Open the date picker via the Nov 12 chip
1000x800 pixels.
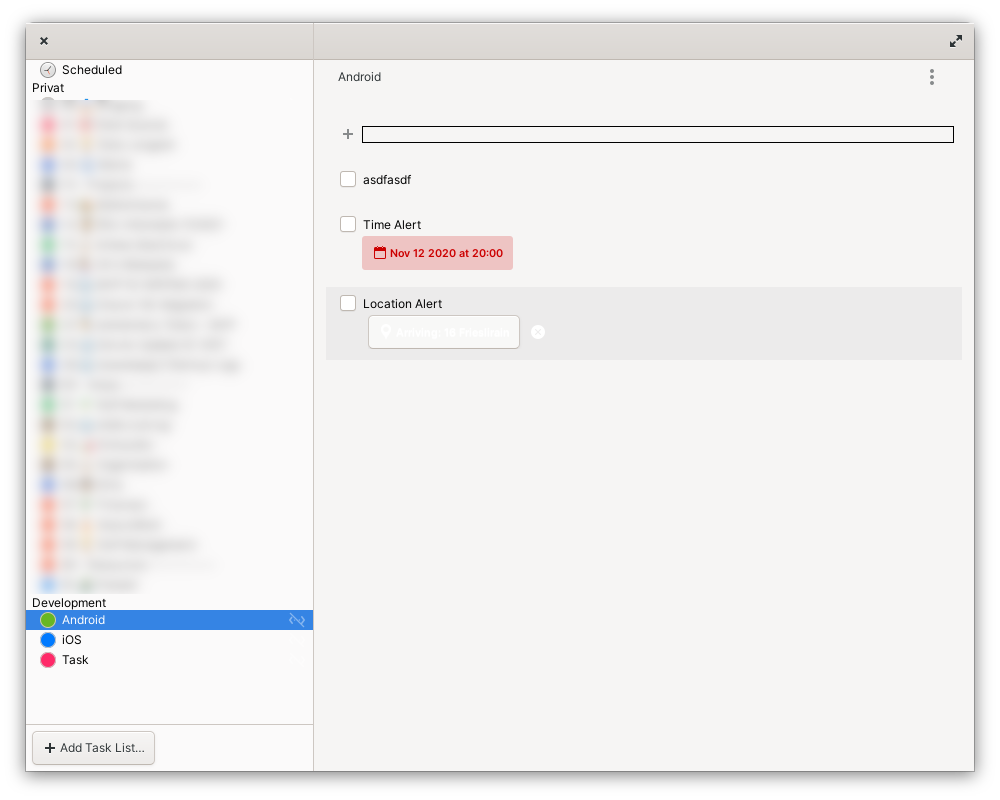coord(437,252)
